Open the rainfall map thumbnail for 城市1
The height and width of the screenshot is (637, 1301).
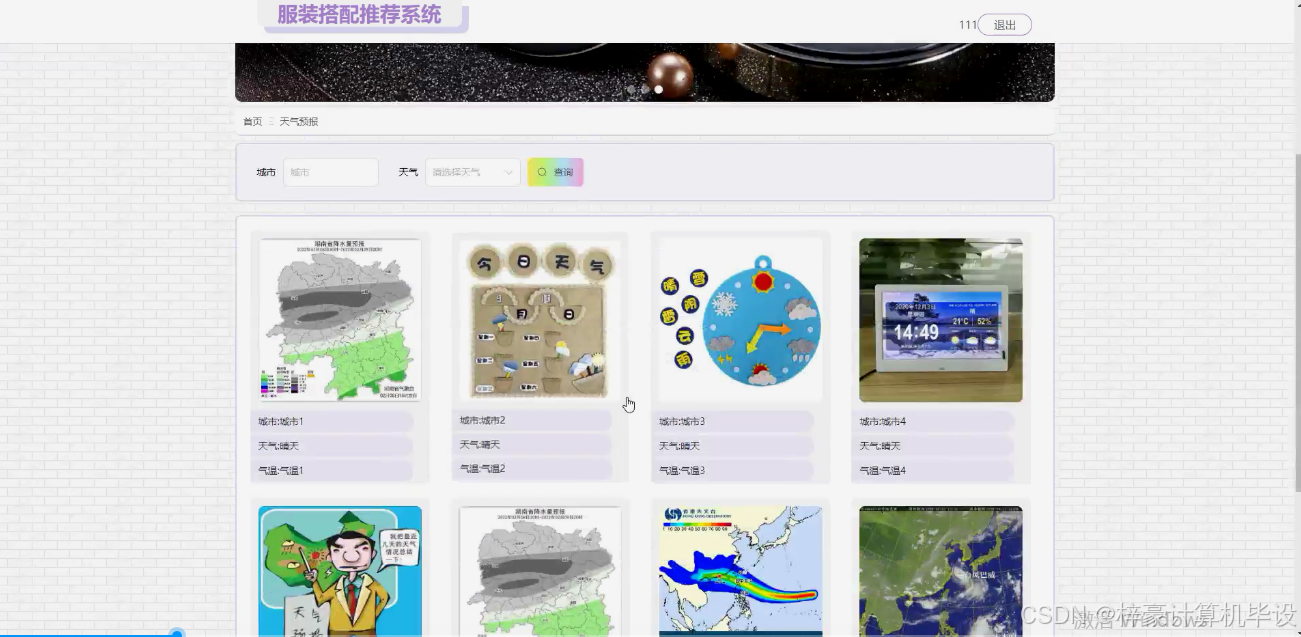(340, 320)
